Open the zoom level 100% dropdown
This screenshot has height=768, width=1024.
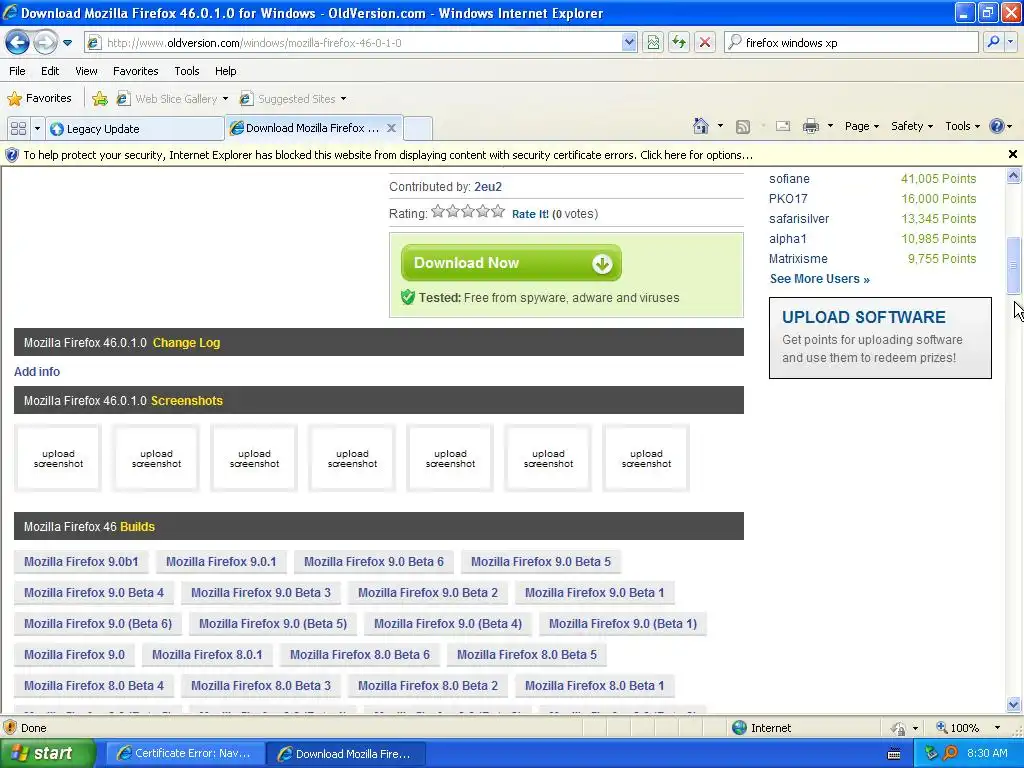click(997, 728)
